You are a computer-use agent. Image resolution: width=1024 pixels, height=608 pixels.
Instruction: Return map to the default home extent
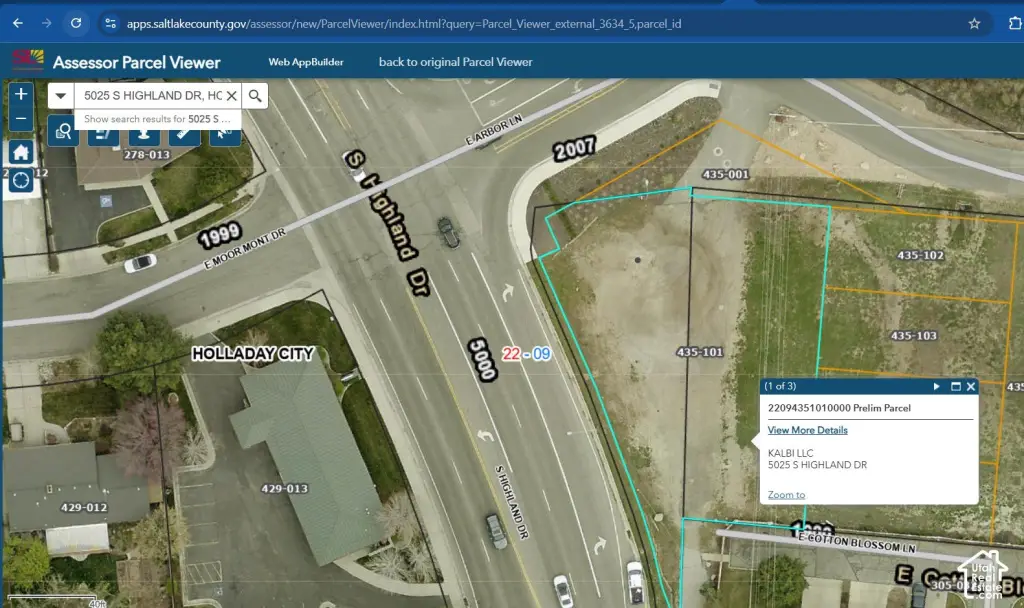[21, 152]
